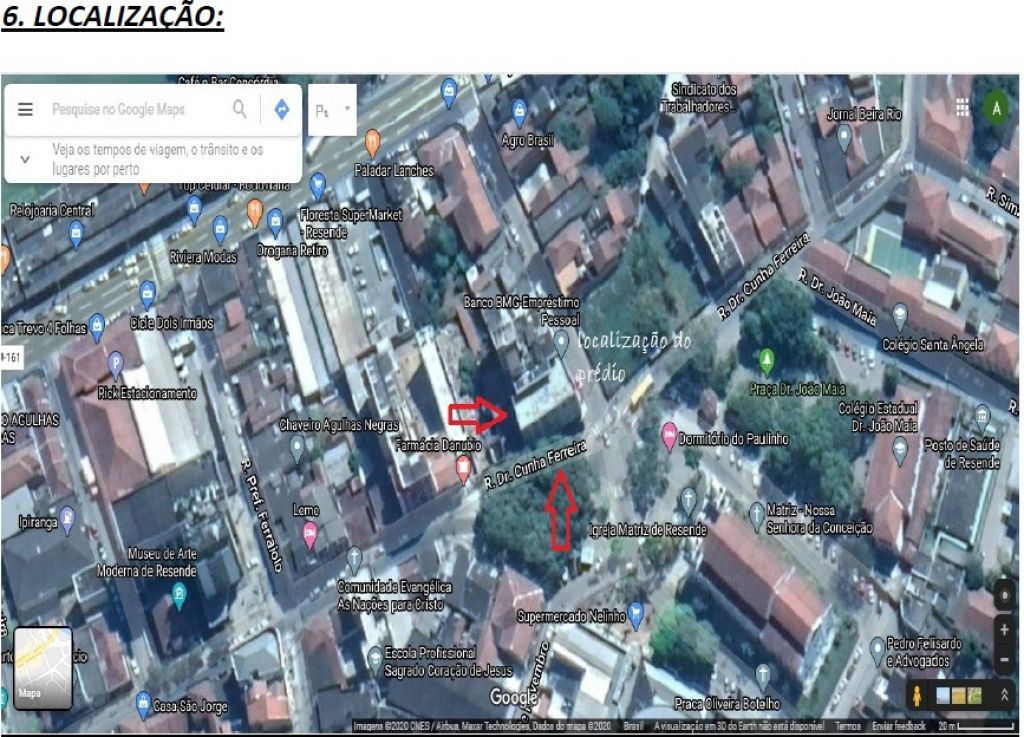Open the Pt language dropdown

pos(332,110)
